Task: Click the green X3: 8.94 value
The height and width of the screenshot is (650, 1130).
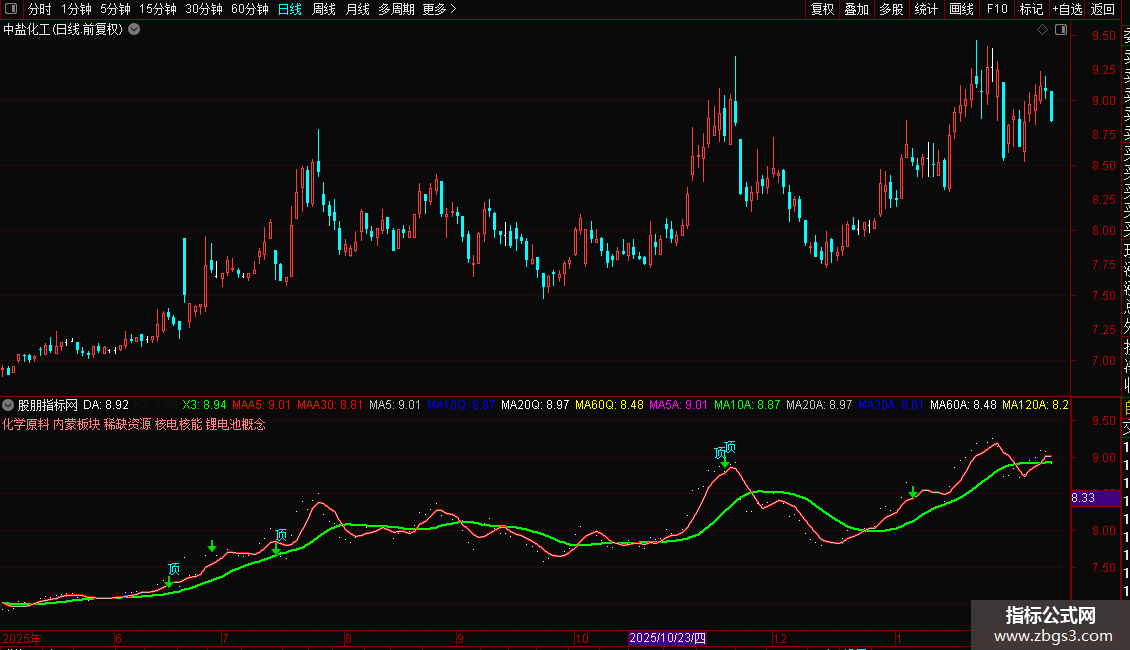Action: click(x=205, y=405)
